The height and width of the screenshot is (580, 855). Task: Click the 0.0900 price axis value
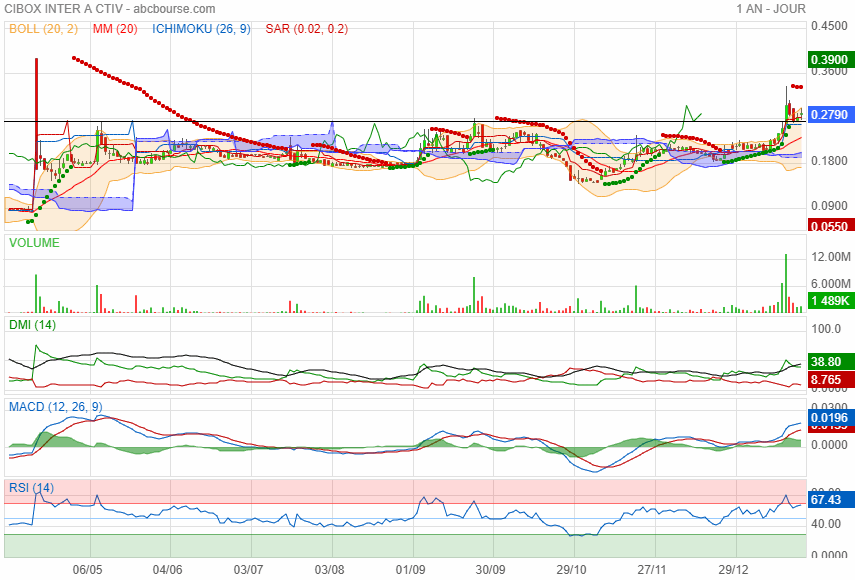[x=829, y=206]
